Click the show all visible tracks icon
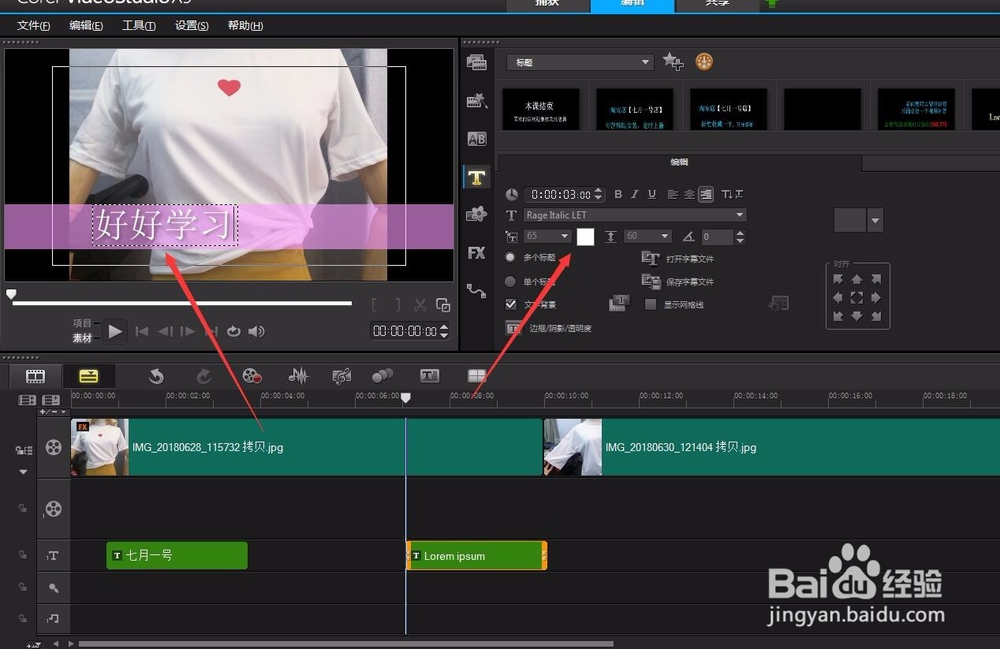 (x=27, y=400)
